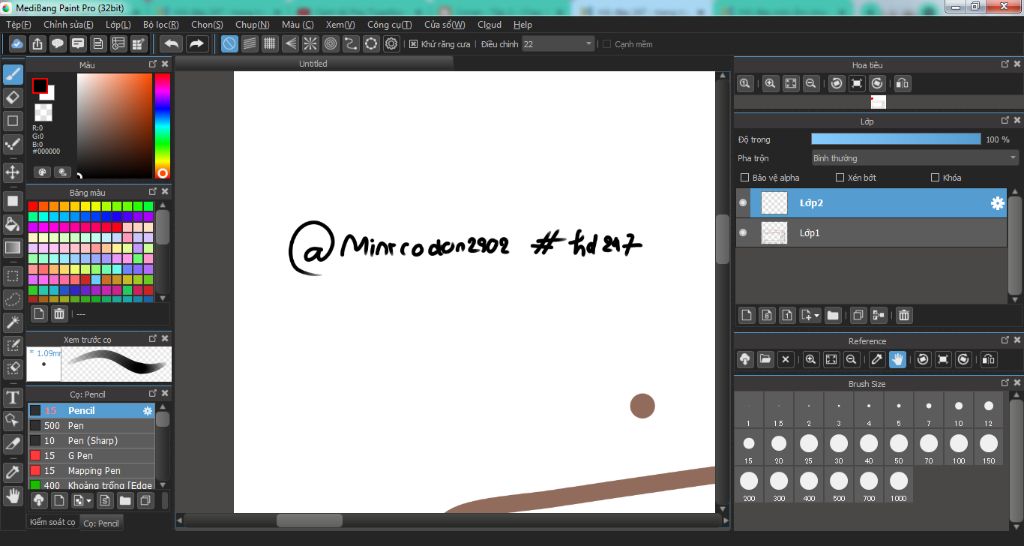Click the Lớp2 layer thumbnail

click(774, 203)
